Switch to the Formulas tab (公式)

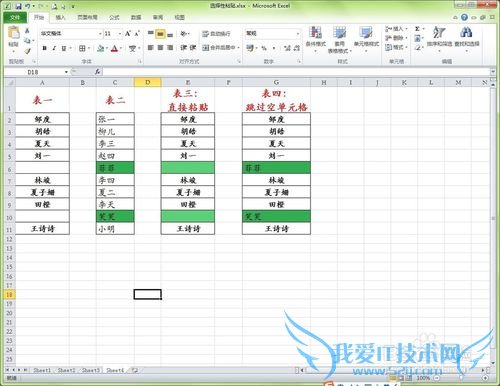tap(114, 17)
